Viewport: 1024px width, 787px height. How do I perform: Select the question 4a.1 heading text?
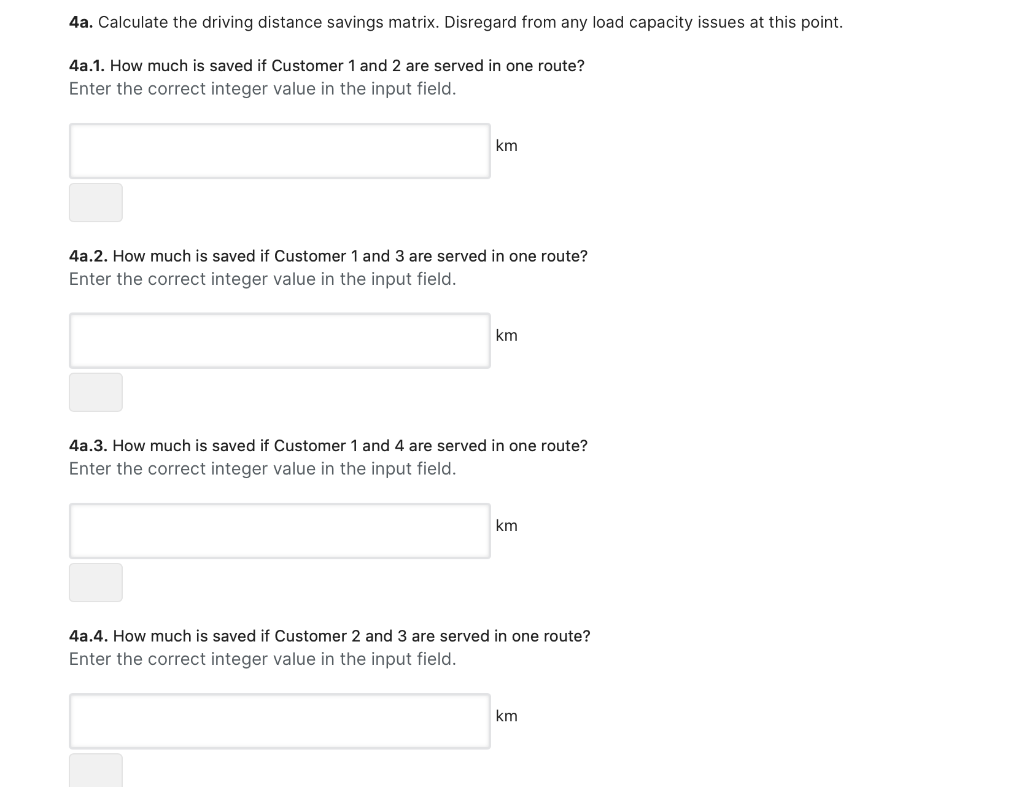pyautogui.click(x=326, y=65)
